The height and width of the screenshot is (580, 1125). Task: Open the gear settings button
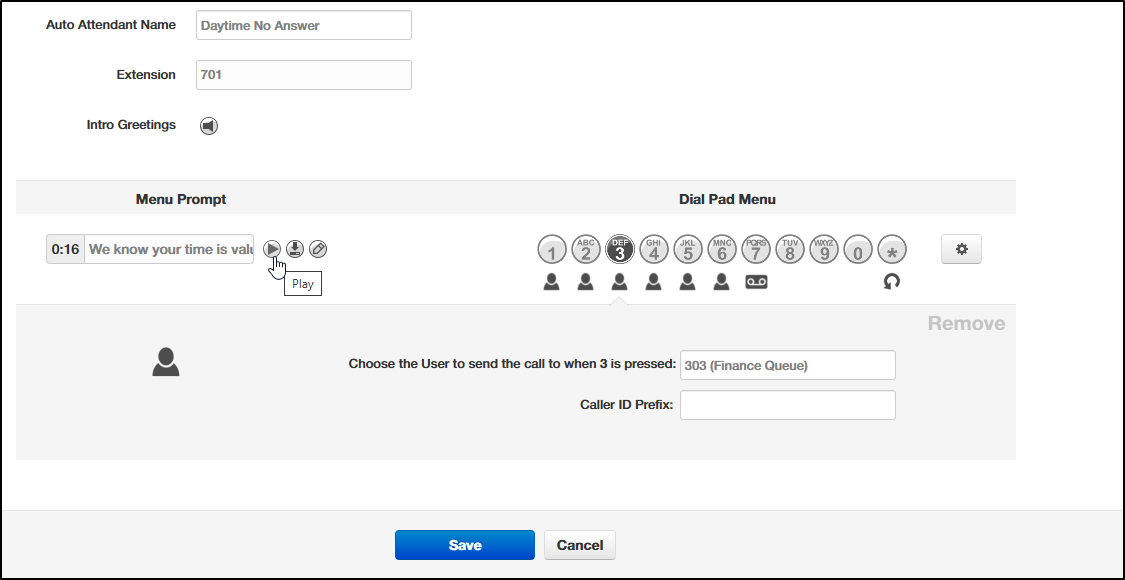click(961, 249)
